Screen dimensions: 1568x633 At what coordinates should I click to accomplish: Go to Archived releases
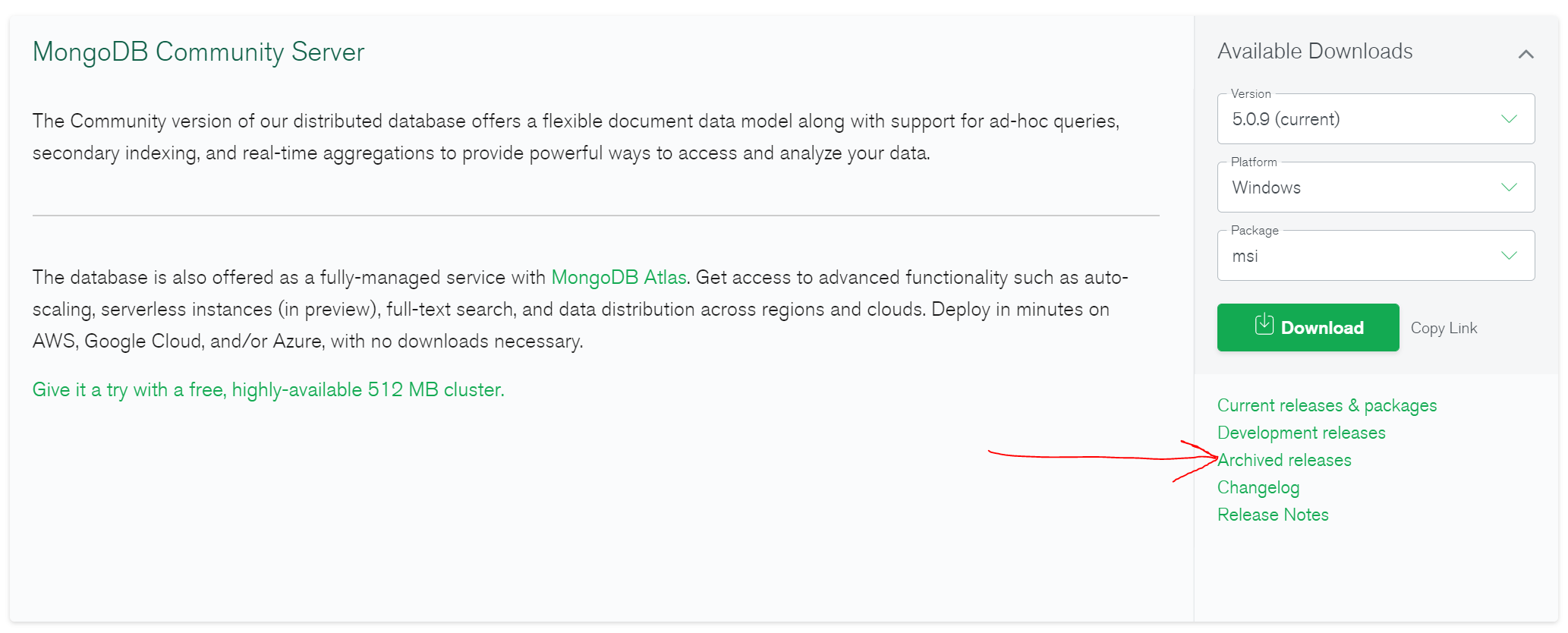click(x=1285, y=460)
